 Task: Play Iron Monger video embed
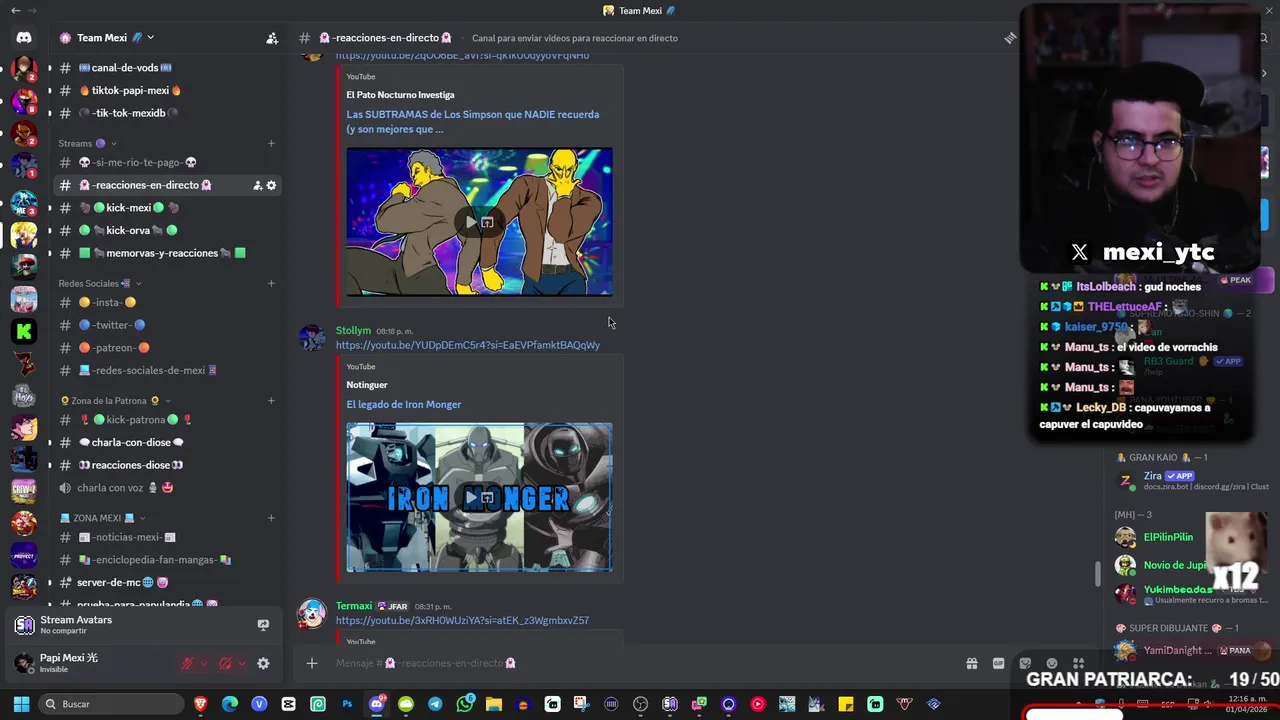tap(471, 498)
